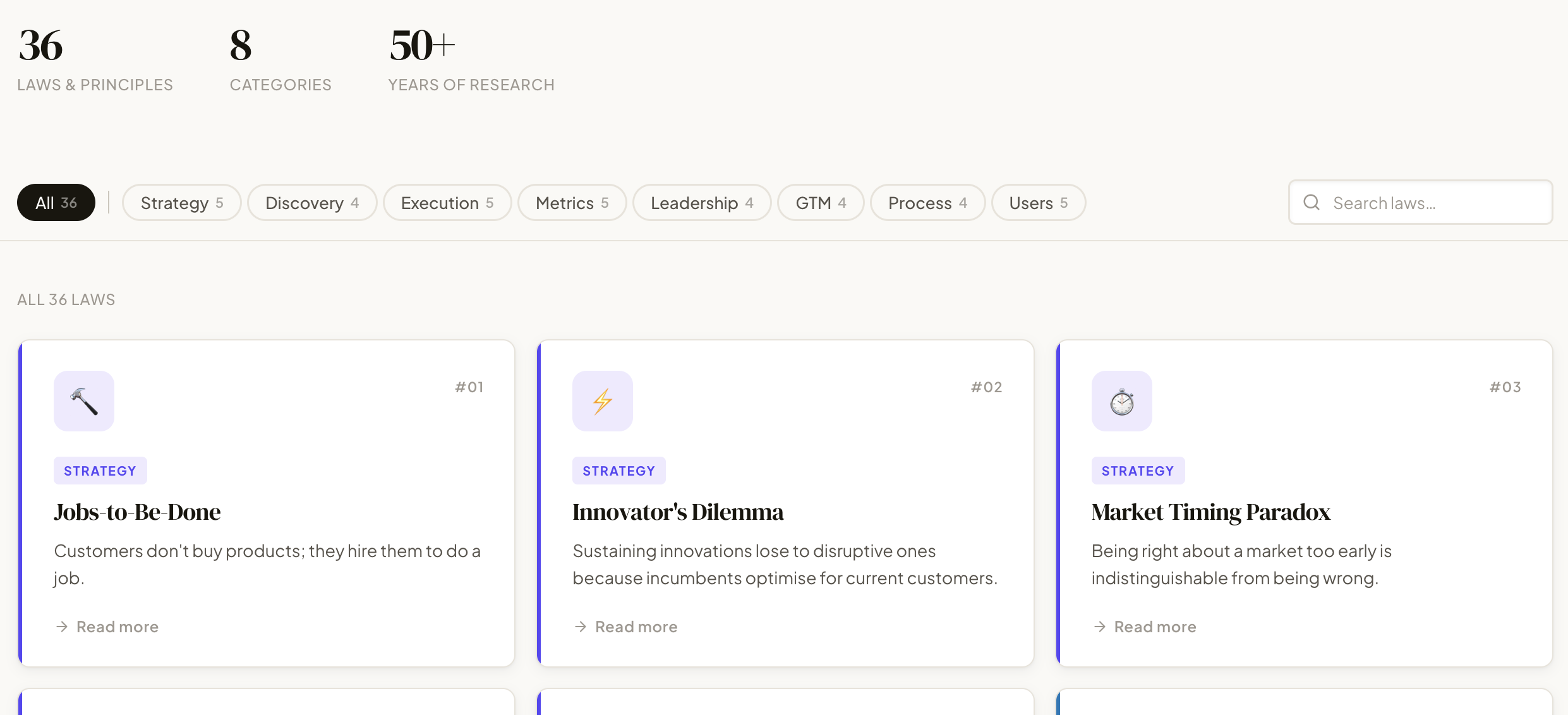This screenshot has height=715, width=1568.
Task: Select the All 36 filter pill
Action: pyautogui.click(x=56, y=203)
